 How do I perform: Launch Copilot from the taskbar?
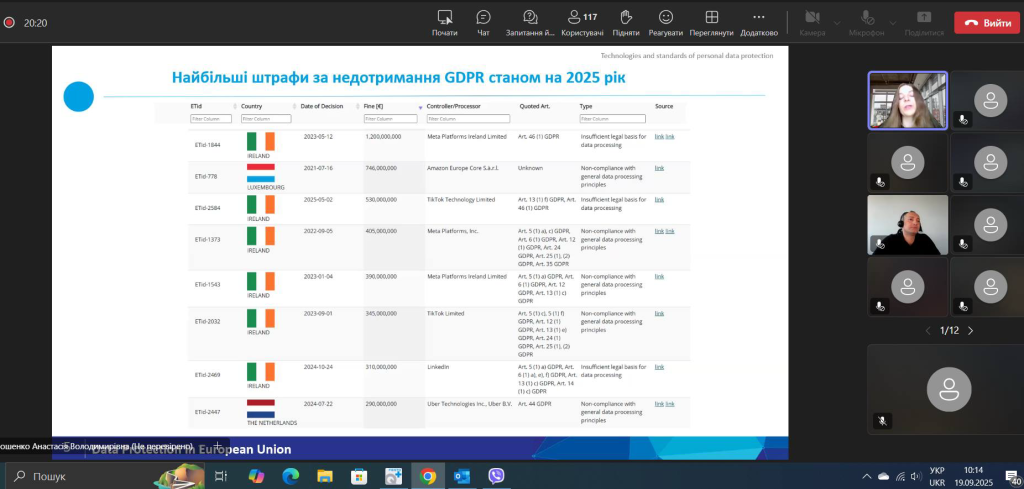pos(256,477)
